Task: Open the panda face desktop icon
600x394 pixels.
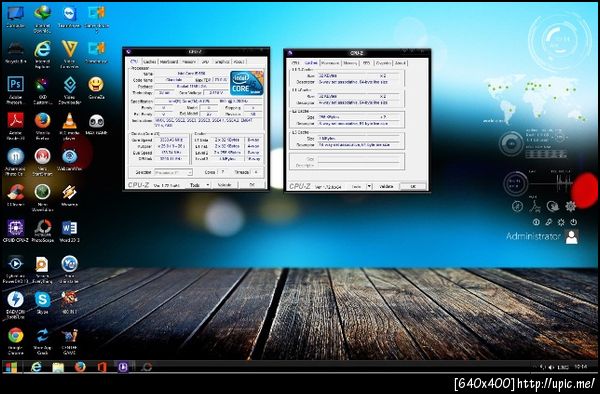Action: click(x=96, y=124)
